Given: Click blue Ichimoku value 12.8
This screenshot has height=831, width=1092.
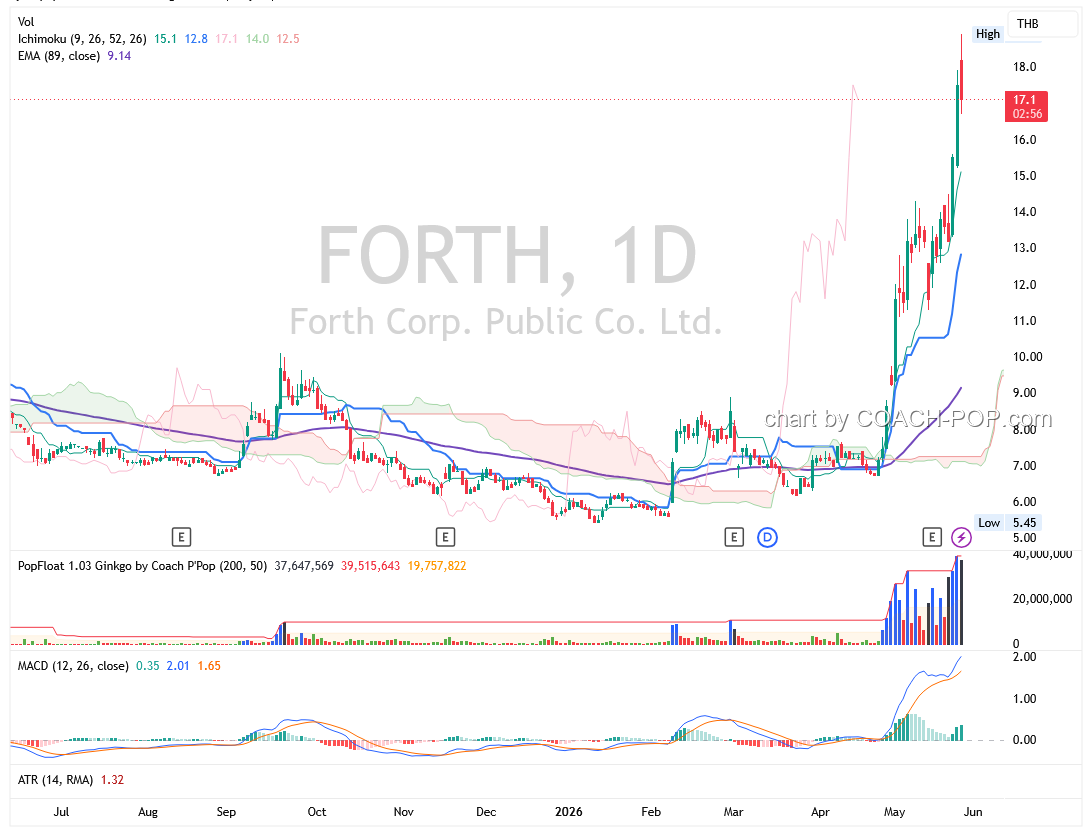Looking at the screenshot, I should tap(196, 39).
